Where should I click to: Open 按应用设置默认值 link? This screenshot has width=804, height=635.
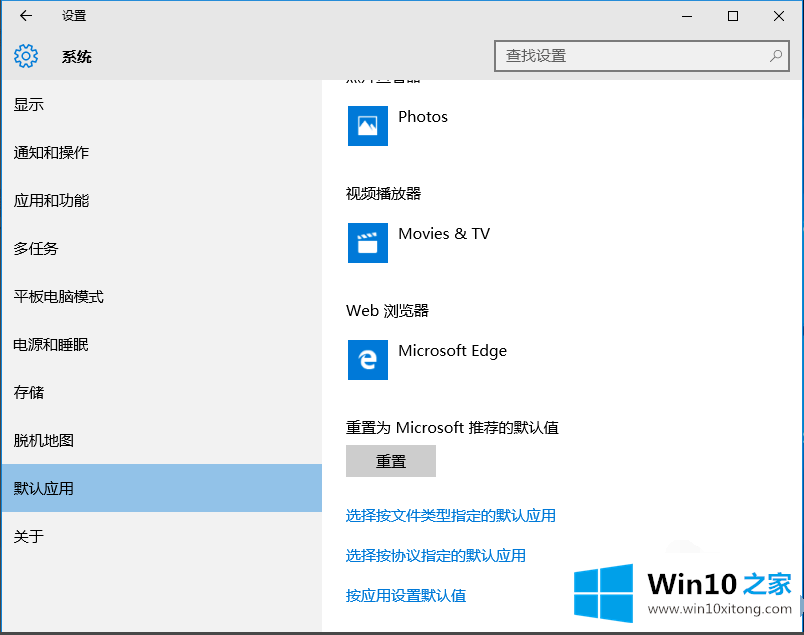[x=406, y=596]
